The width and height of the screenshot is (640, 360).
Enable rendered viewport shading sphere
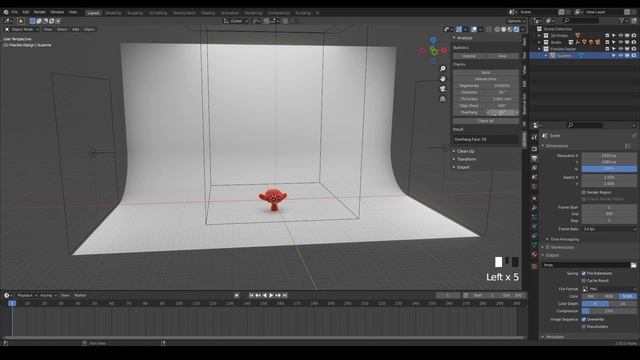click(x=517, y=29)
